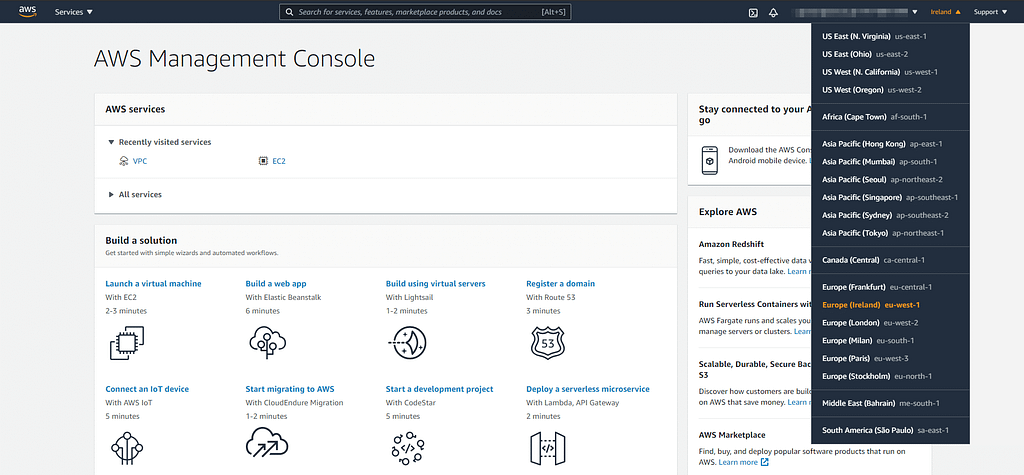Screen dimensions: 1024x475
Task: Select Asia Pacific (Seoul) region
Action: tap(890, 179)
